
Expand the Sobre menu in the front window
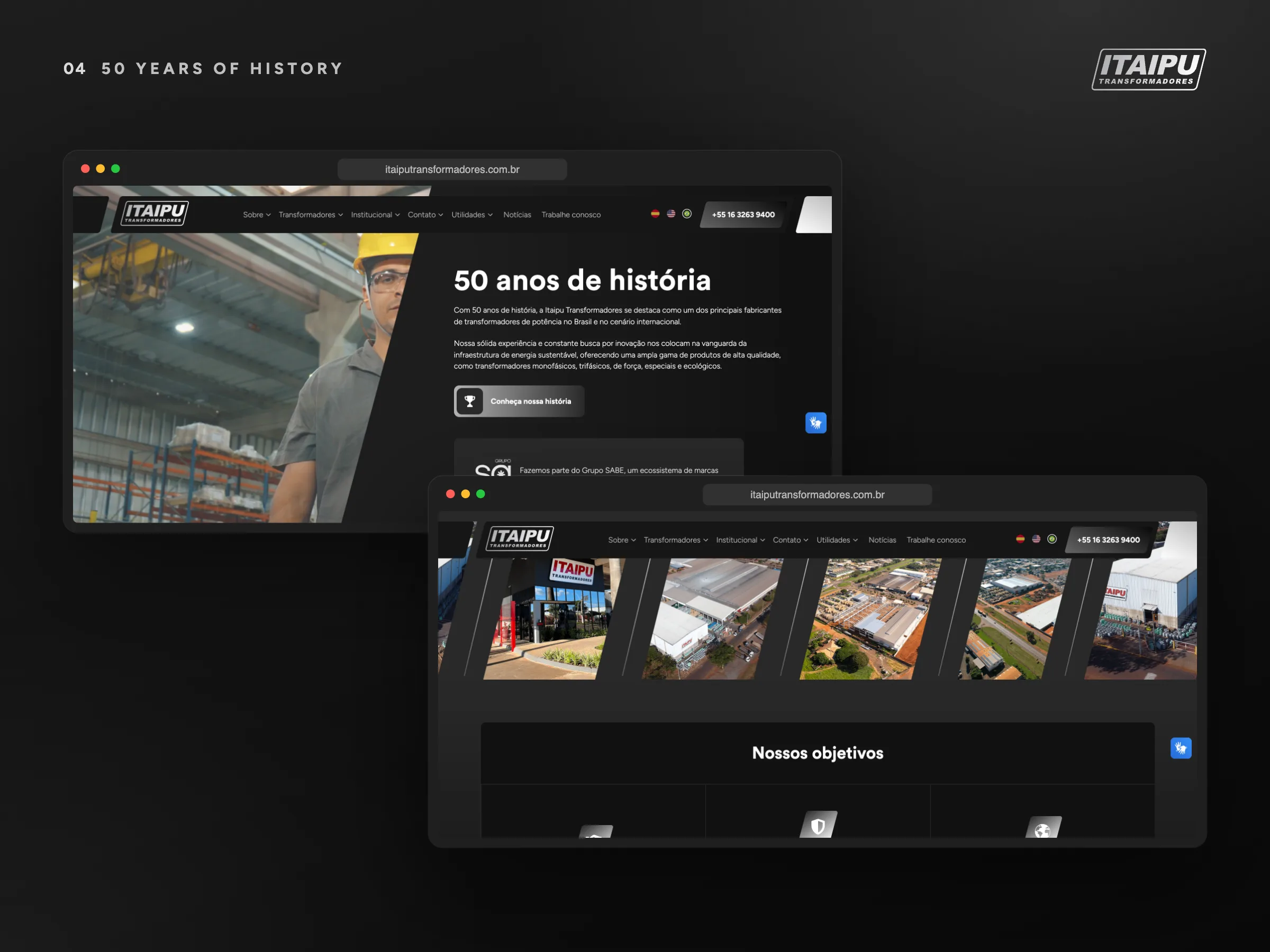click(x=622, y=540)
